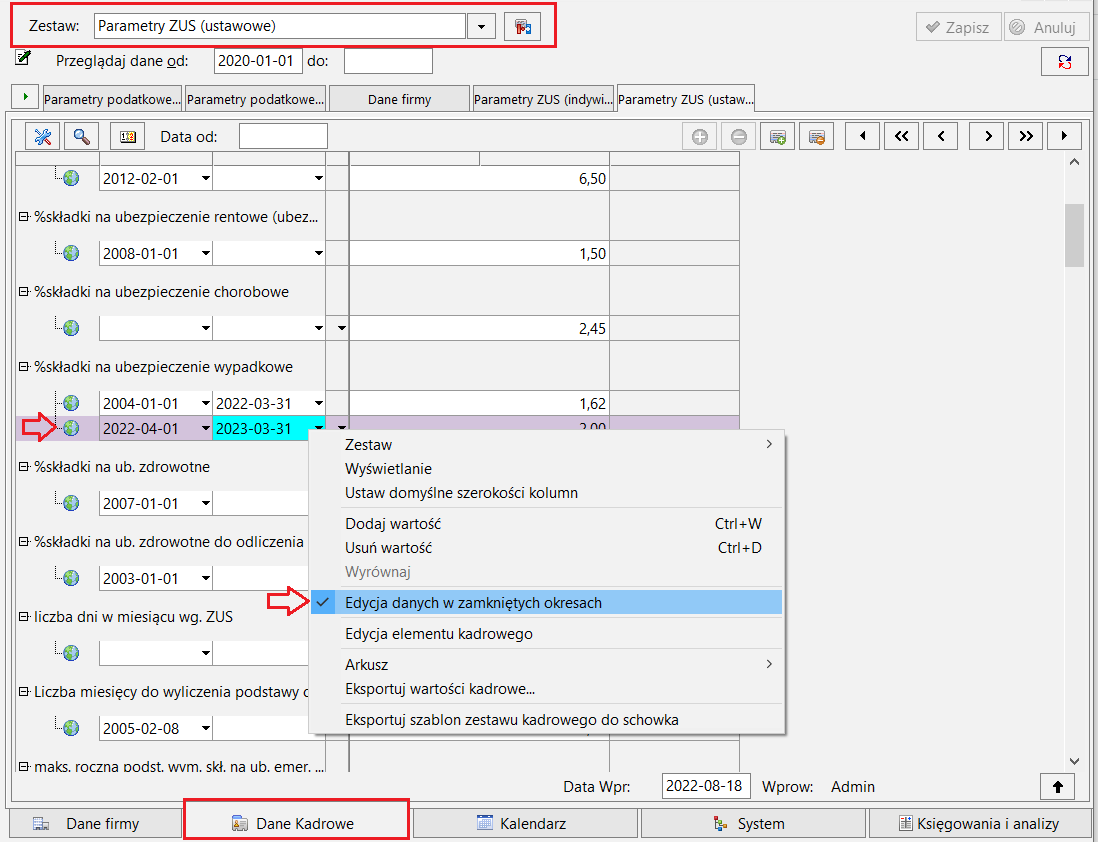Click the refresh icon below Anuluj

click(x=1064, y=62)
